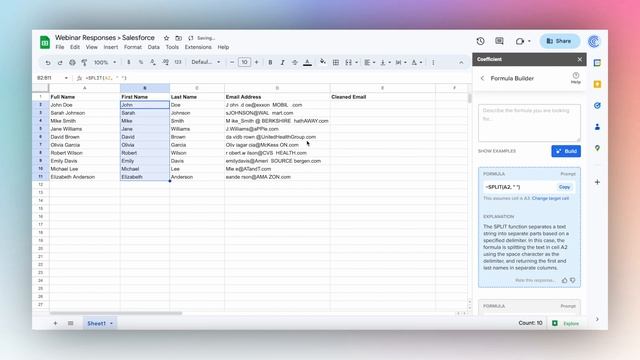
Task: Open Calendar in the side panel
Action: (597, 63)
